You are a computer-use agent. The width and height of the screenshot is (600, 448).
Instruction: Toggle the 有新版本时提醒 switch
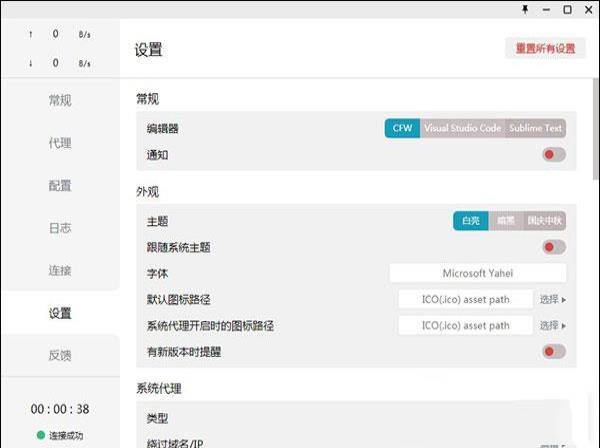[554, 351]
